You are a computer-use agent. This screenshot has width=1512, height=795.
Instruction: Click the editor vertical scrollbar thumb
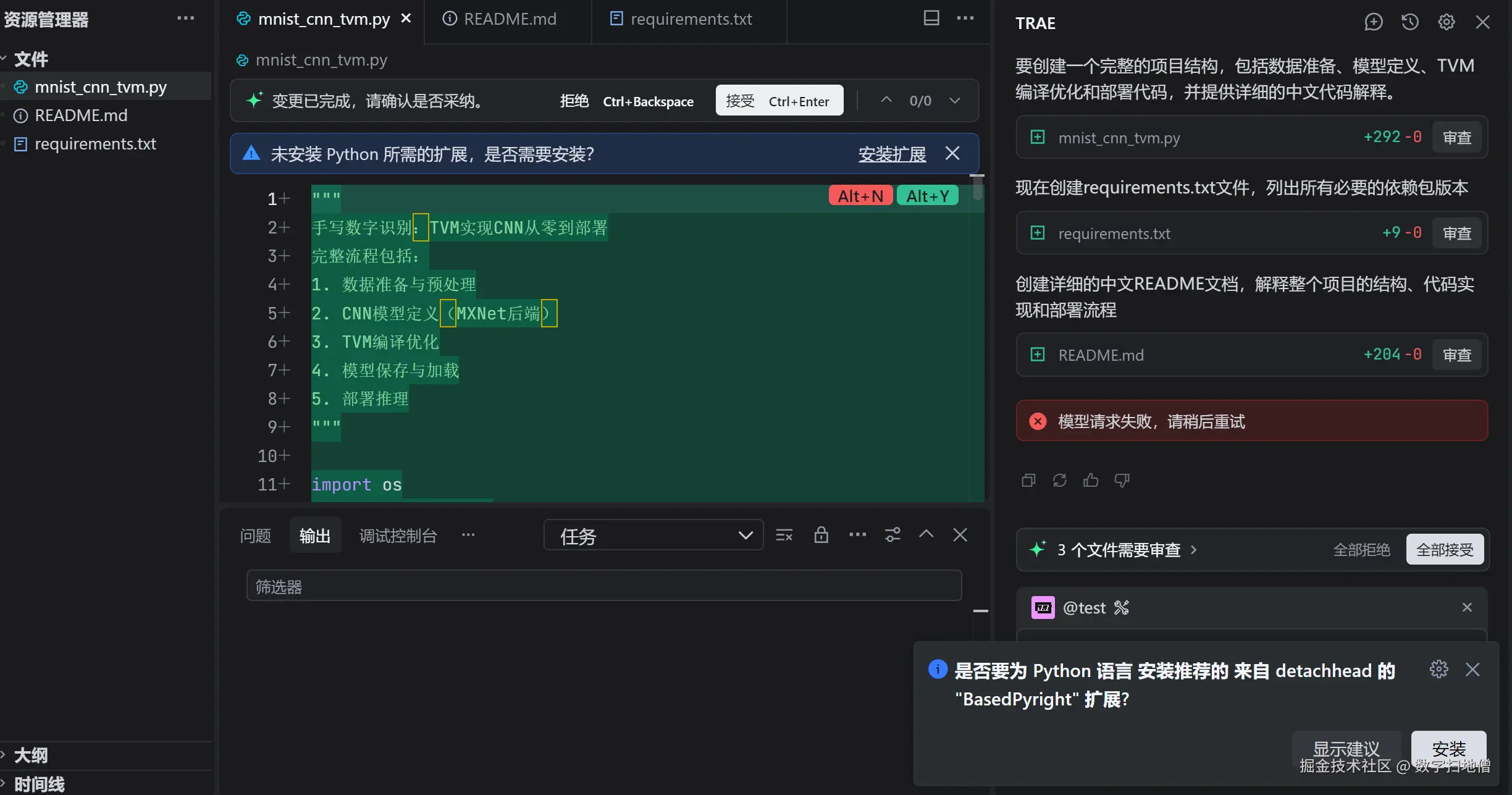point(977,188)
